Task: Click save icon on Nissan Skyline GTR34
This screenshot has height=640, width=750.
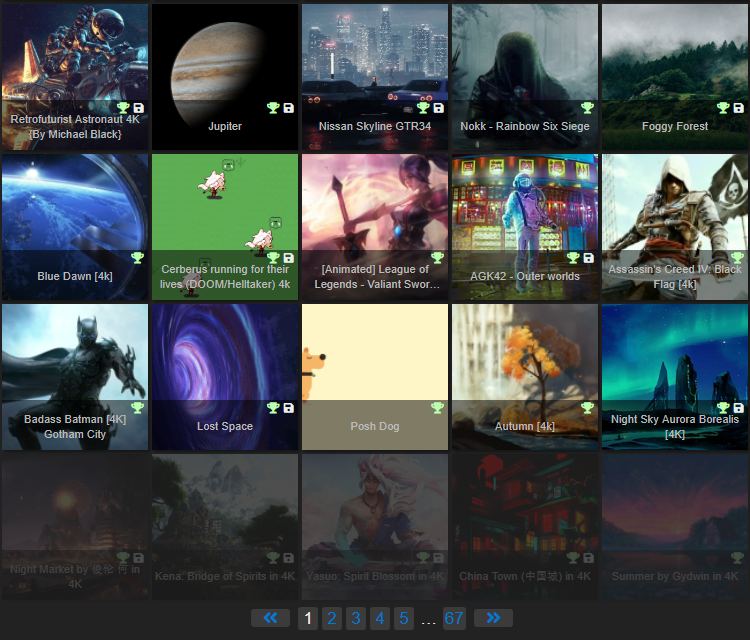Action: pos(439,108)
